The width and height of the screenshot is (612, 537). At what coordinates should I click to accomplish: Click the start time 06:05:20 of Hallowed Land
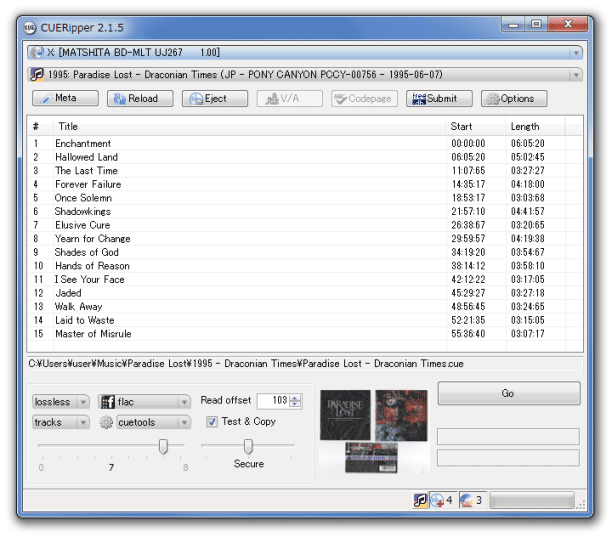[x=468, y=157]
